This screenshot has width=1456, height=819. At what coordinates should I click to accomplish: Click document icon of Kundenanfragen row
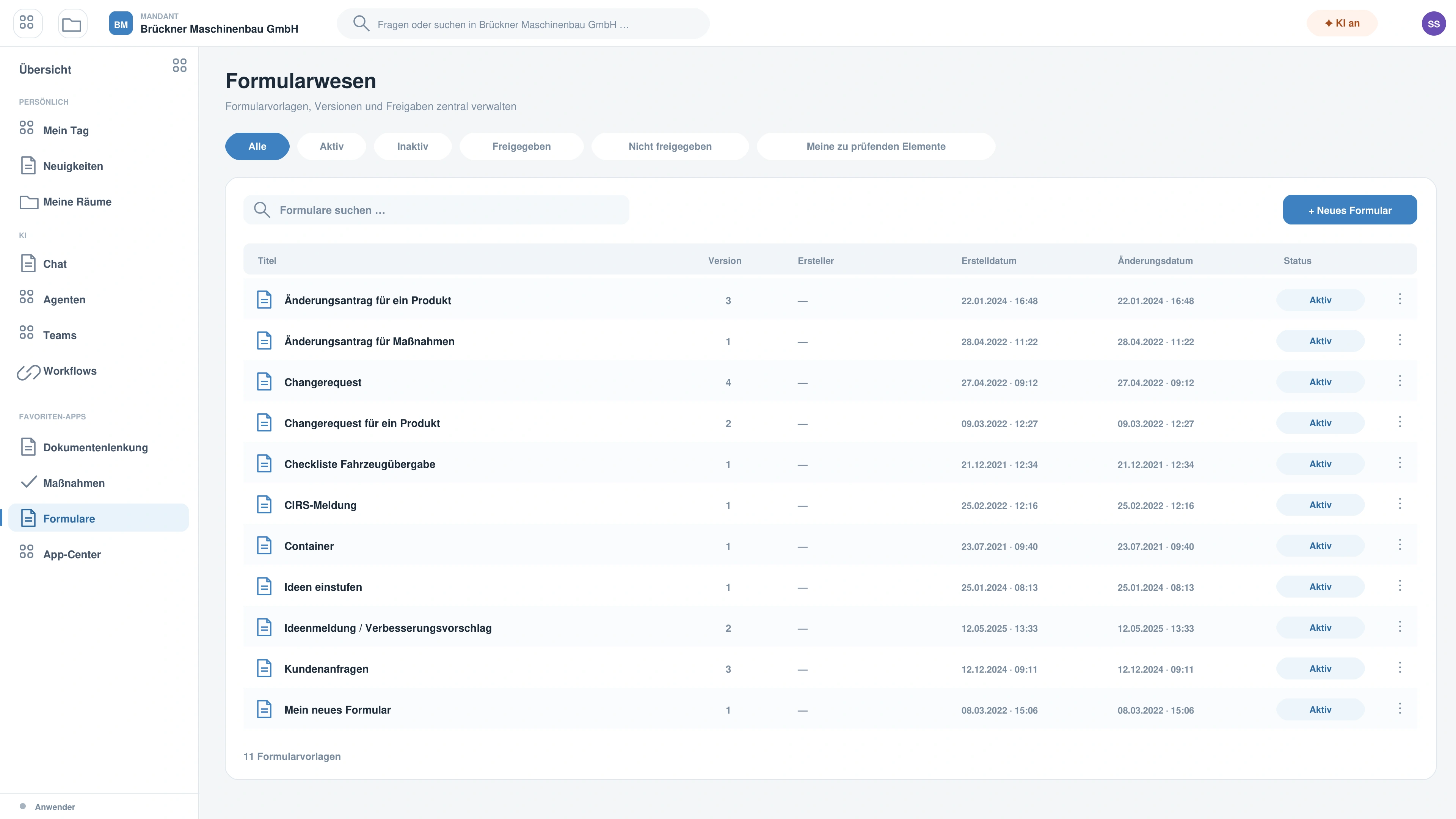pos(264,668)
